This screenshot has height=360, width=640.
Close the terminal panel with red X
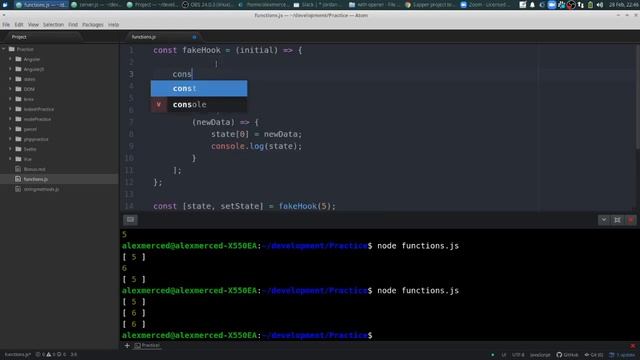click(x=631, y=220)
